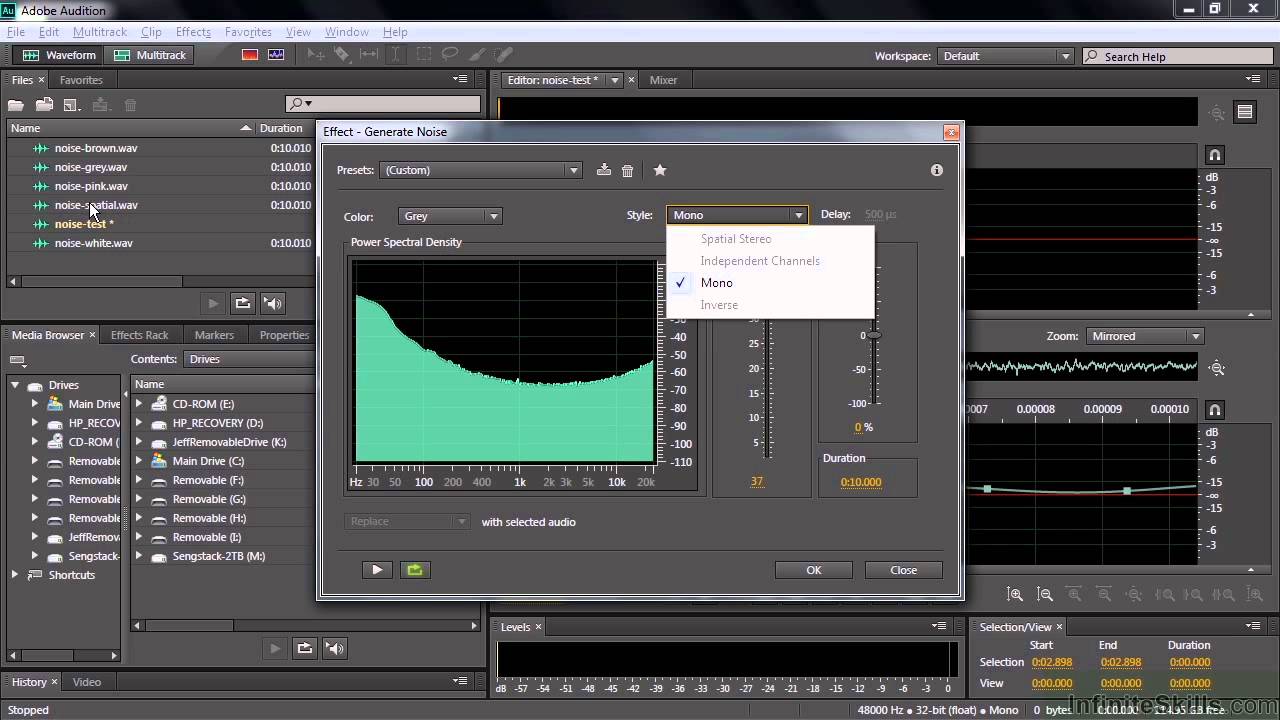Add the effect to favorites with the star
Screen dimensions: 1280x720
tap(660, 170)
